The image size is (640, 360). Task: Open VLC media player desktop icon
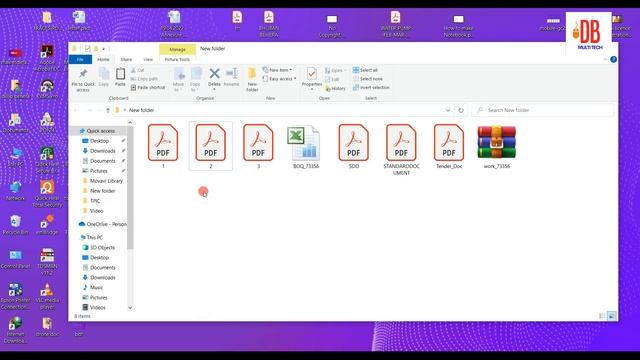point(47,296)
